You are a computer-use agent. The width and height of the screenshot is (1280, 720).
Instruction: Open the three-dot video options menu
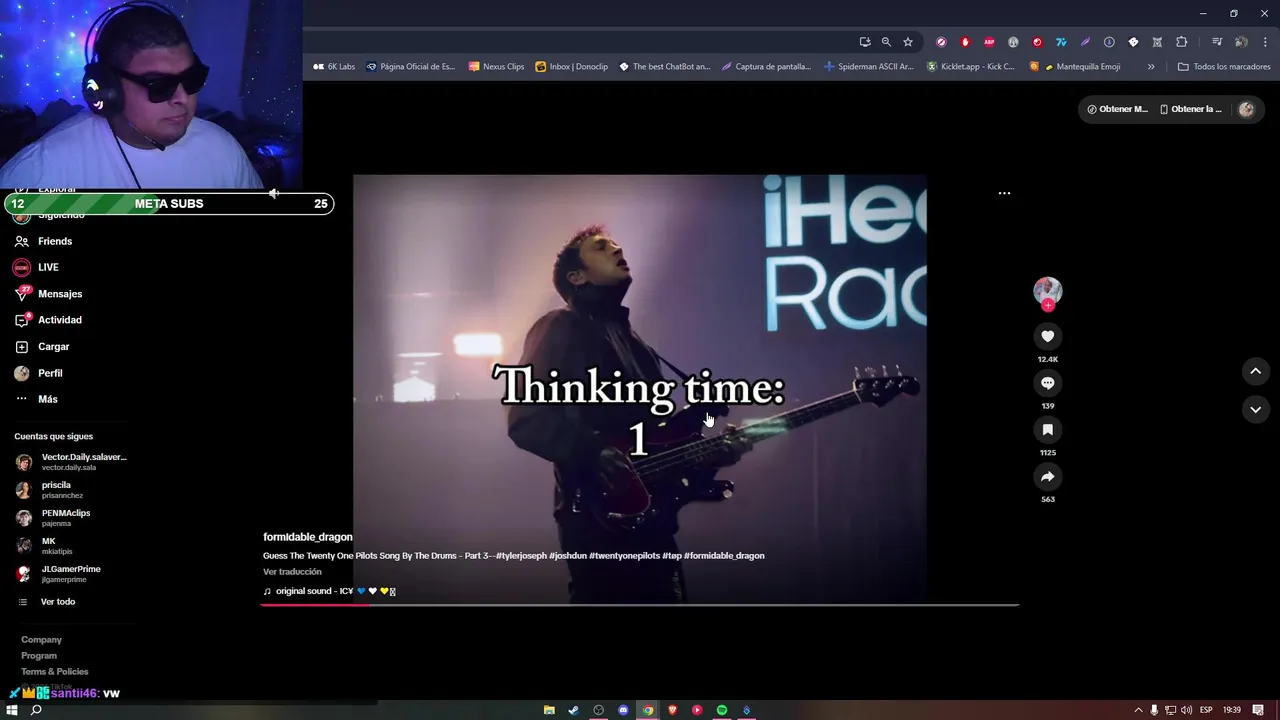(x=1004, y=193)
